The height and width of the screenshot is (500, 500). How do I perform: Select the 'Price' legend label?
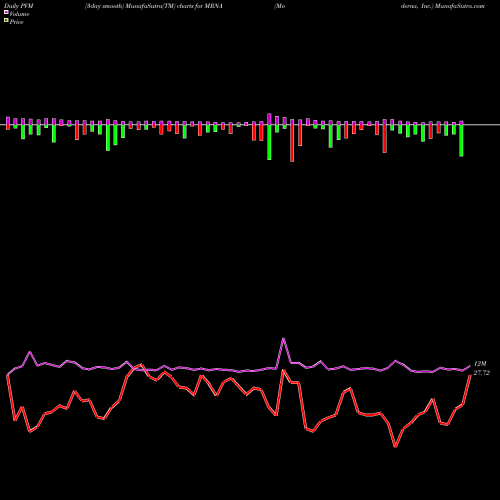click(17, 22)
